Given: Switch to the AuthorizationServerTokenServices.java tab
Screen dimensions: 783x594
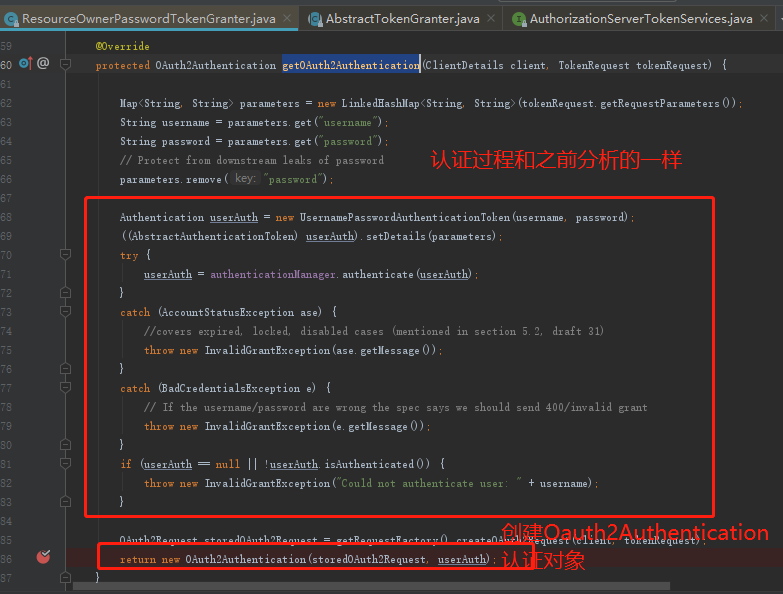Looking at the screenshot, I should click(x=641, y=19).
